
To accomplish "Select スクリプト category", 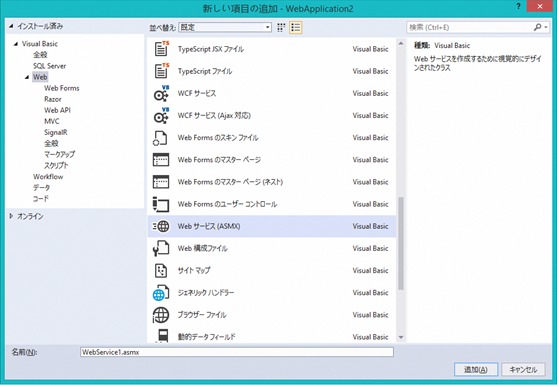I will [56, 166].
